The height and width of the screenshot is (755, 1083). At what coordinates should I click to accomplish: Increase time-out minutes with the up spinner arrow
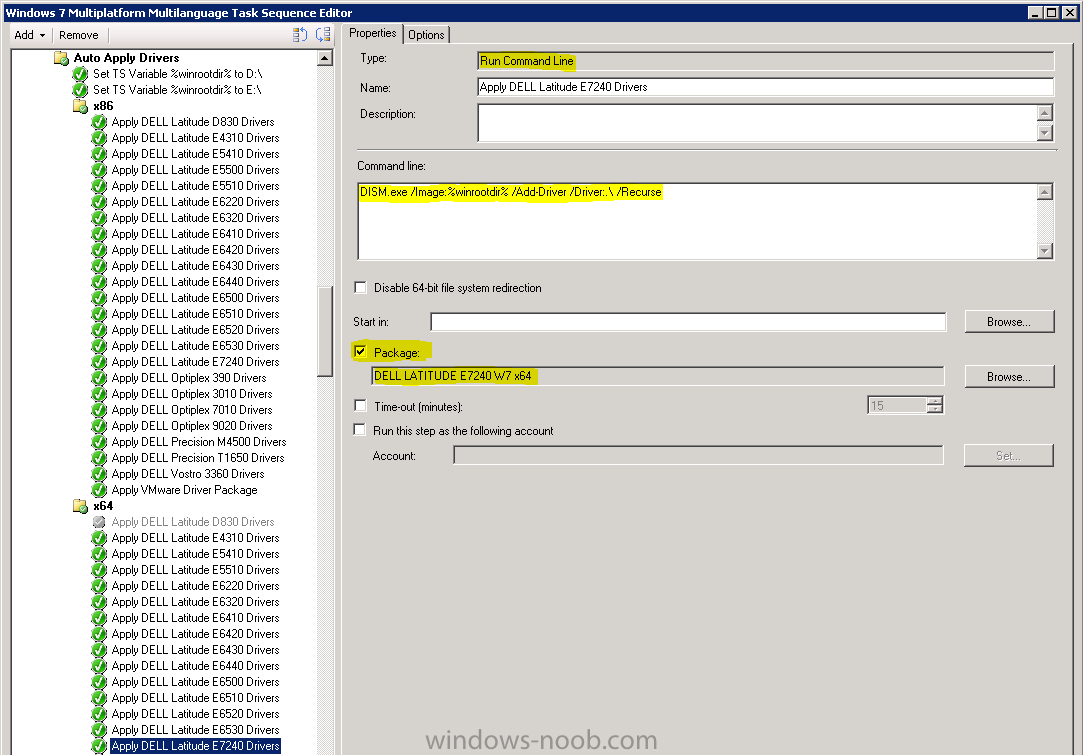tap(935, 401)
